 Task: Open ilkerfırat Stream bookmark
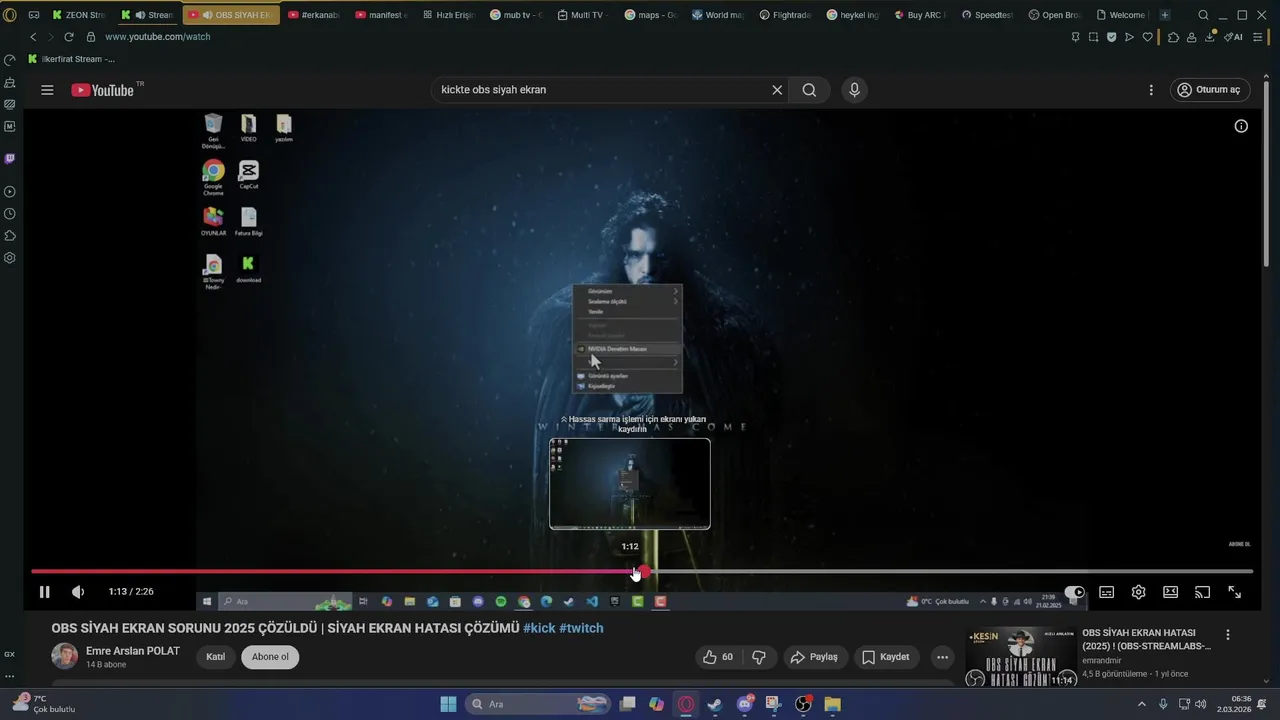tap(71, 59)
